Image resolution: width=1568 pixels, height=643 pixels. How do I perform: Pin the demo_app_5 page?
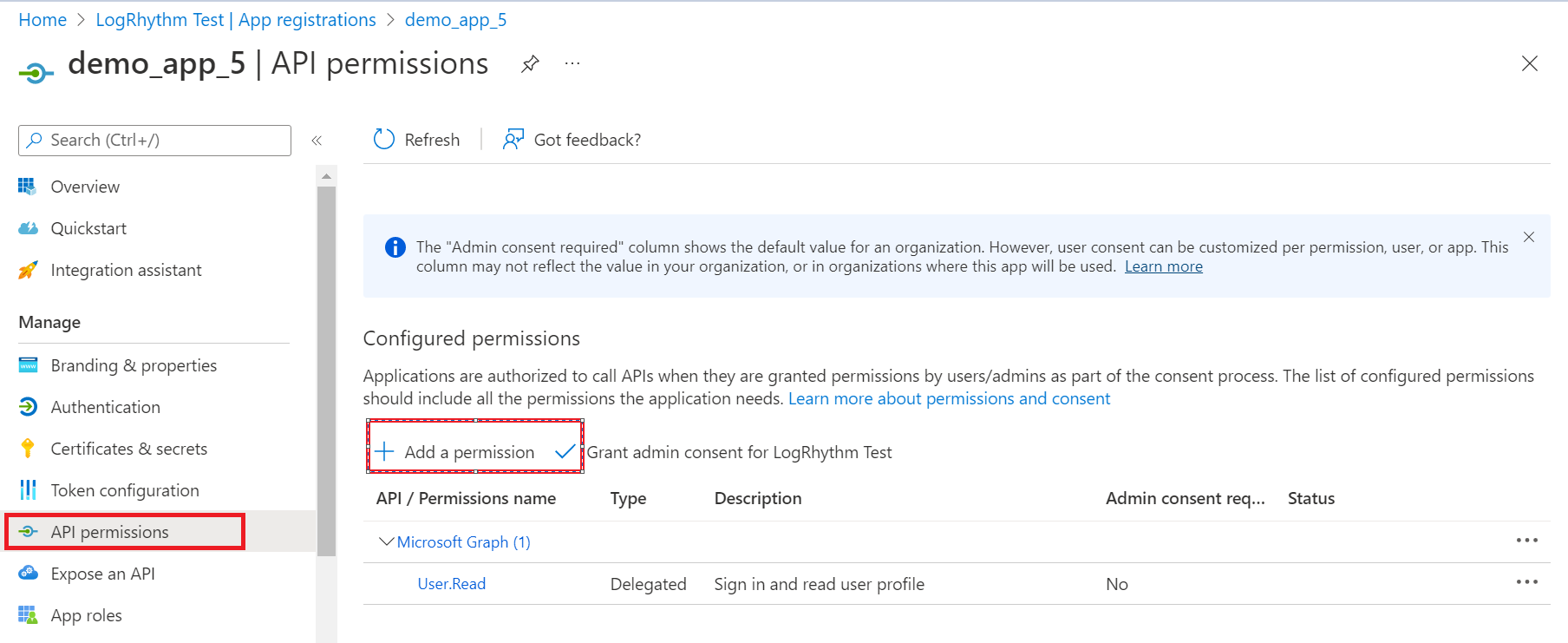pos(530,63)
